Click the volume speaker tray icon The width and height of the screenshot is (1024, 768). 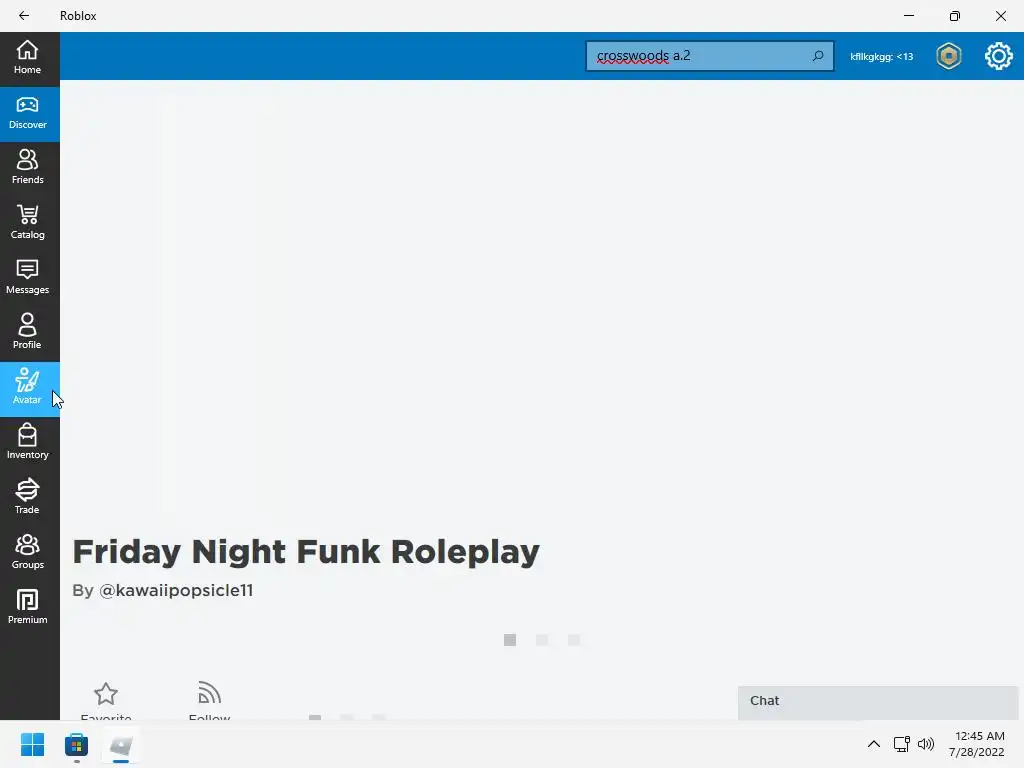click(x=926, y=744)
